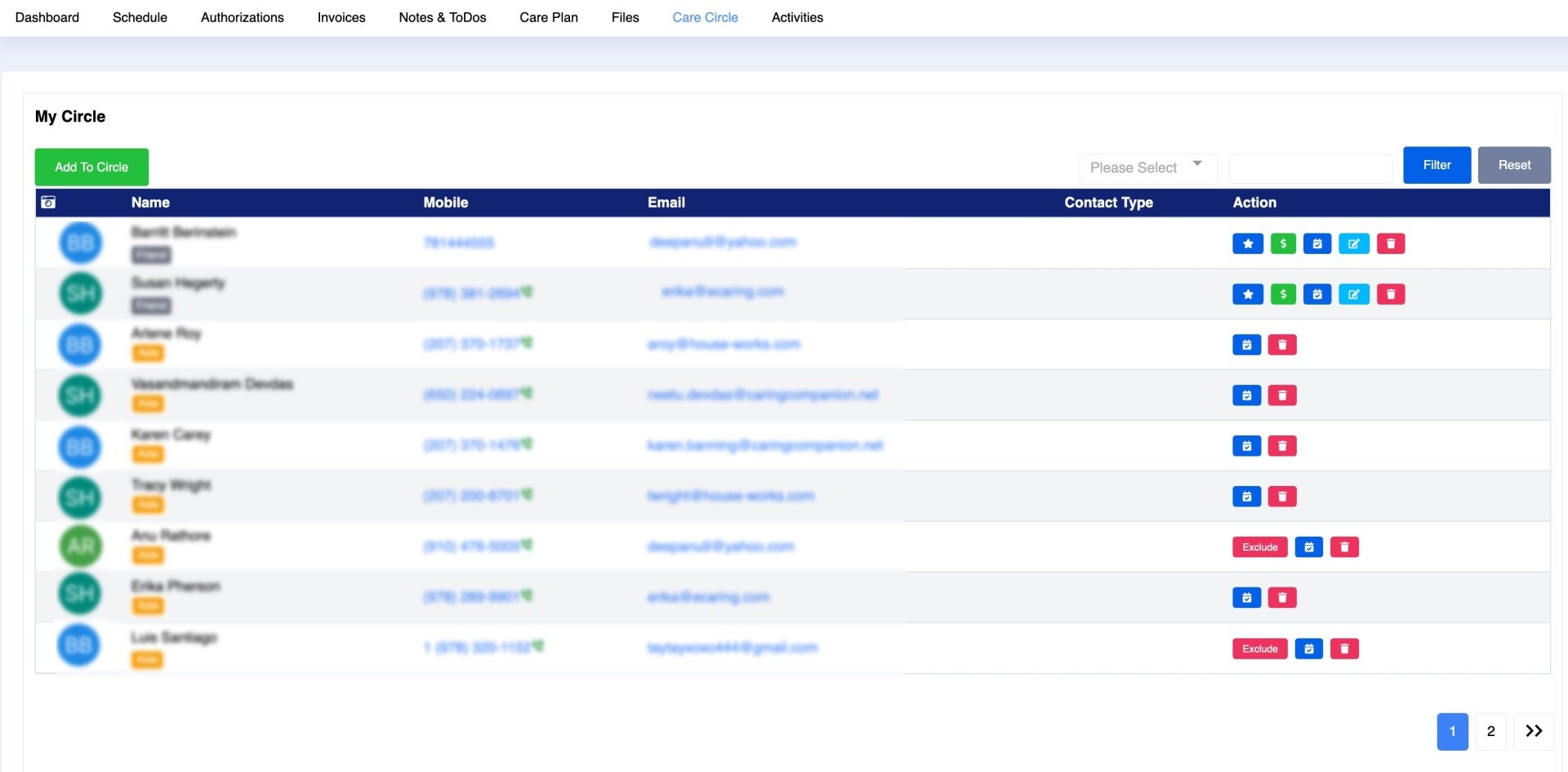The height and width of the screenshot is (772, 1568).
Task: Expand the dropdown arrow beside Please Select
Action: [x=1196, y=165]
